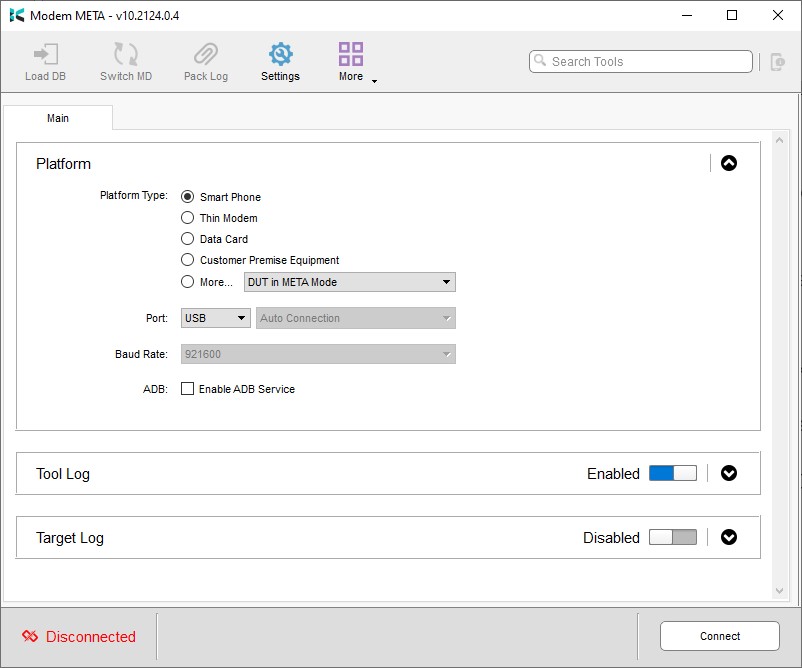Open the More tools grid icon

[x=351, y=54]
